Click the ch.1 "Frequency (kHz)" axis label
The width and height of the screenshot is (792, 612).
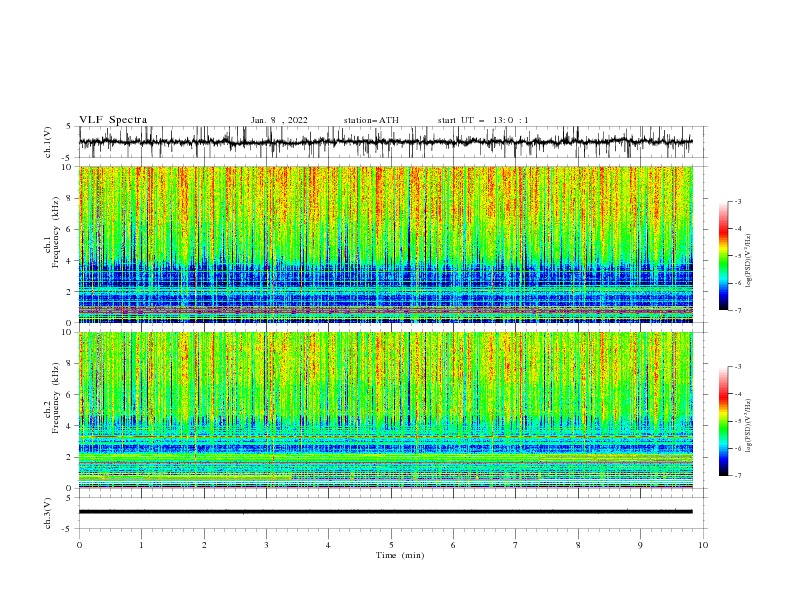point(56,232)
